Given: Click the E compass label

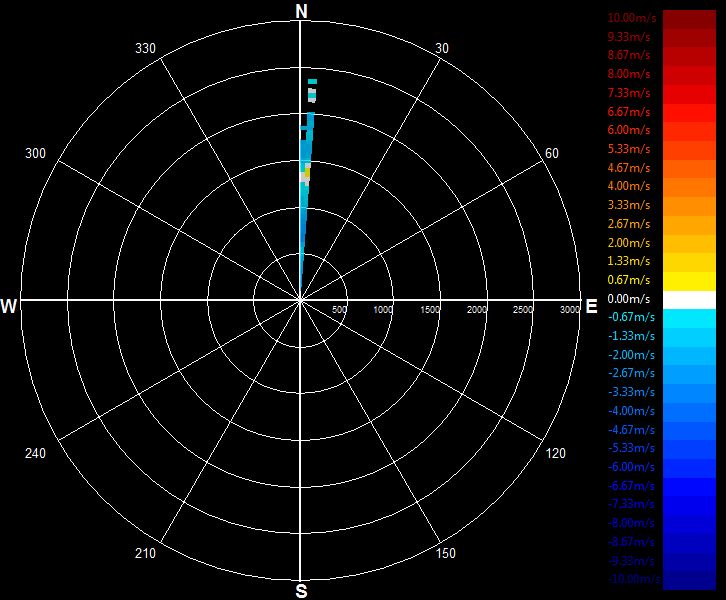Looking at the screenshot, I should click(x=591, y=306).
